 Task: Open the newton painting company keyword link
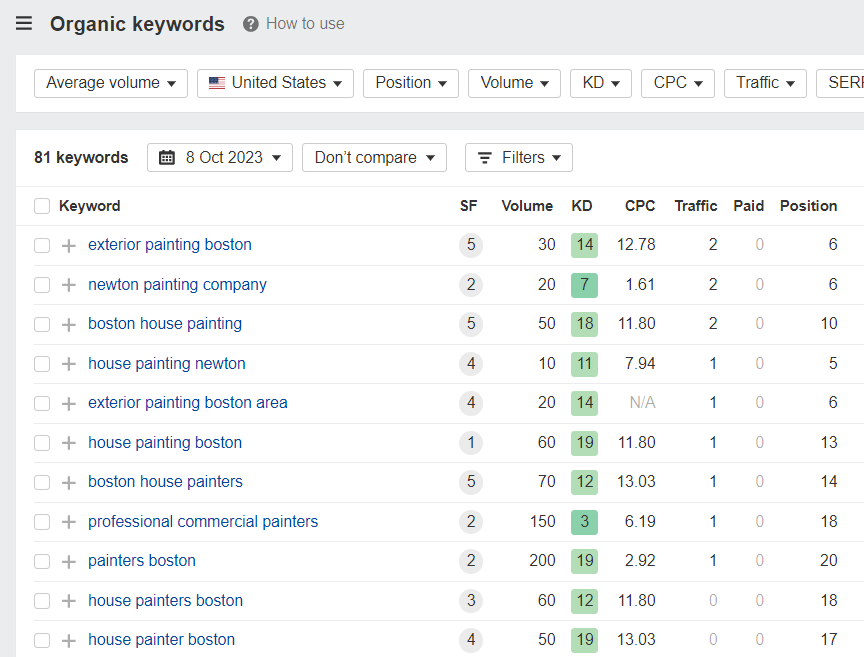(x=177, y=284)
